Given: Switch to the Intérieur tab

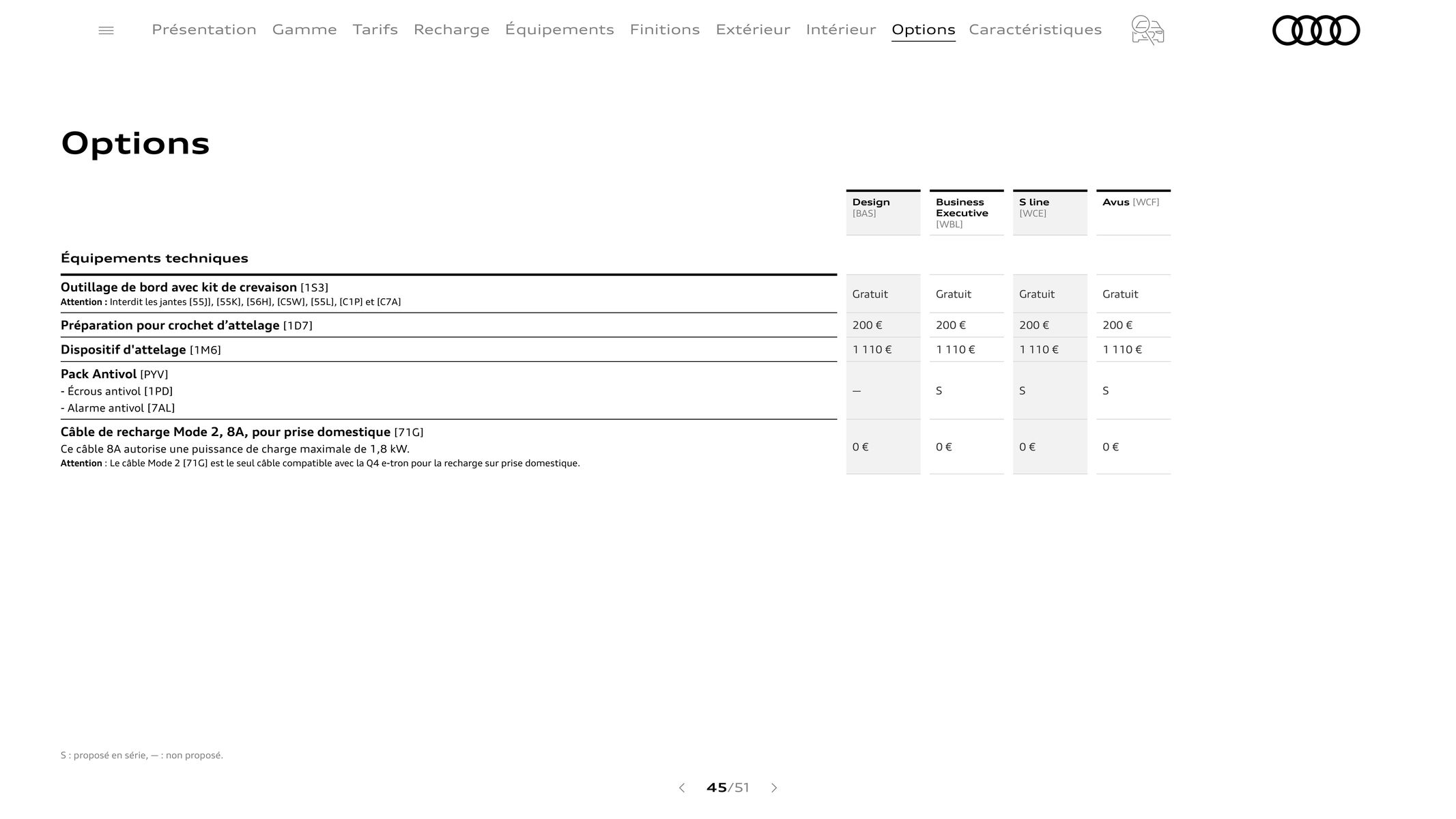Looking at the screenshot, I should (x=841, y=29).
